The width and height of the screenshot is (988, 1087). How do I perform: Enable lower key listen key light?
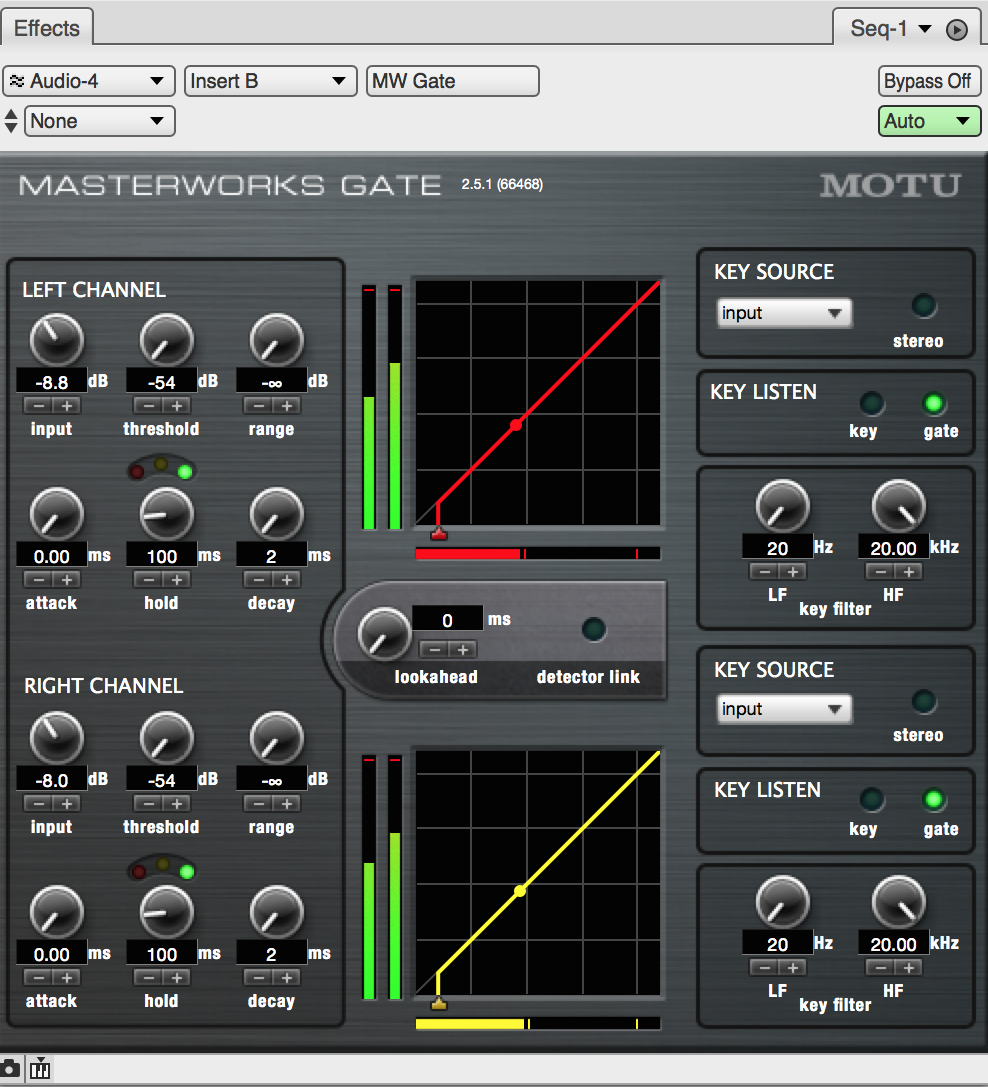(872, 800)
